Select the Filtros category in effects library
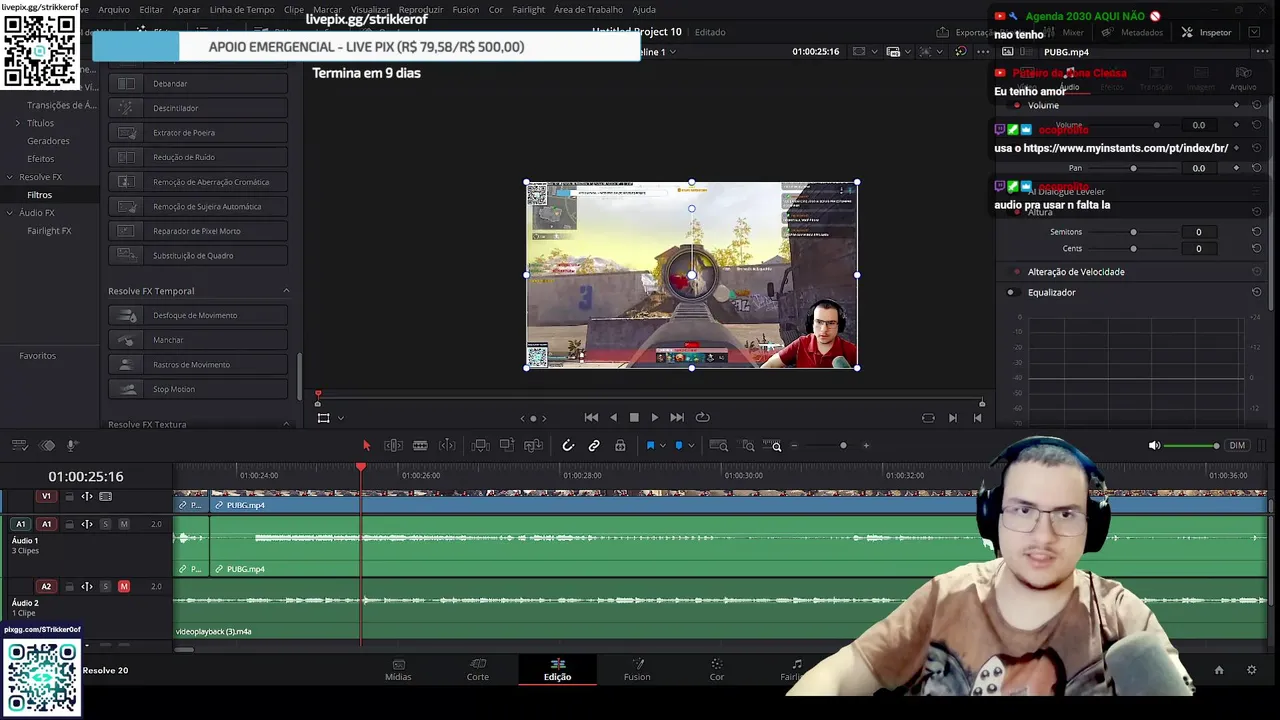Viewport: 1280px width, 720px height. tap(39, 195)
